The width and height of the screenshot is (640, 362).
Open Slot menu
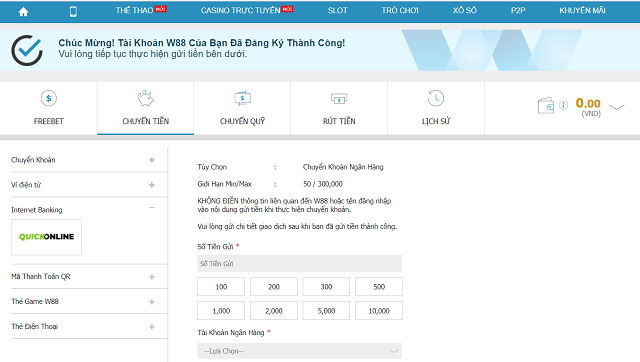pyautogui.click(x=338, y=10)
